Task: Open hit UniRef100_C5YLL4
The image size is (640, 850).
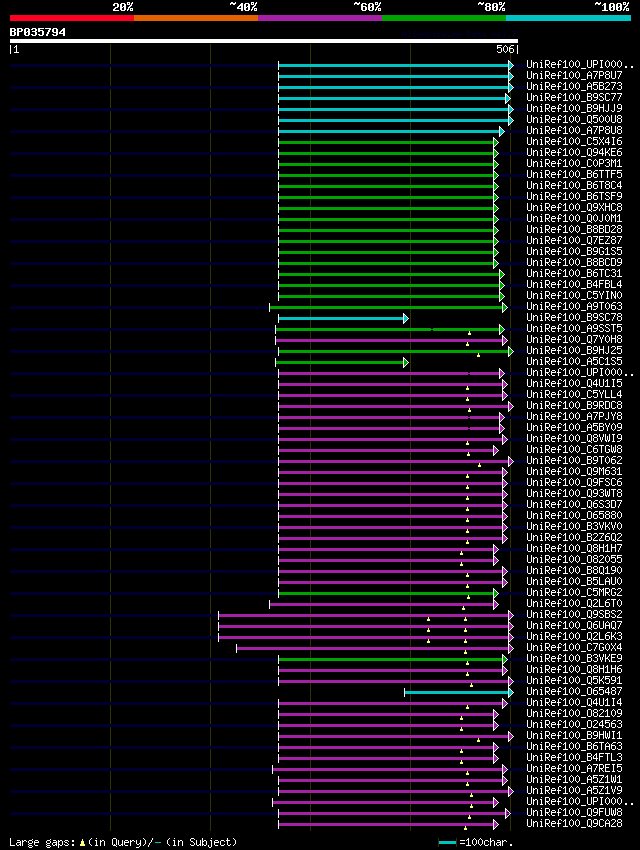Action: [574, 394]
